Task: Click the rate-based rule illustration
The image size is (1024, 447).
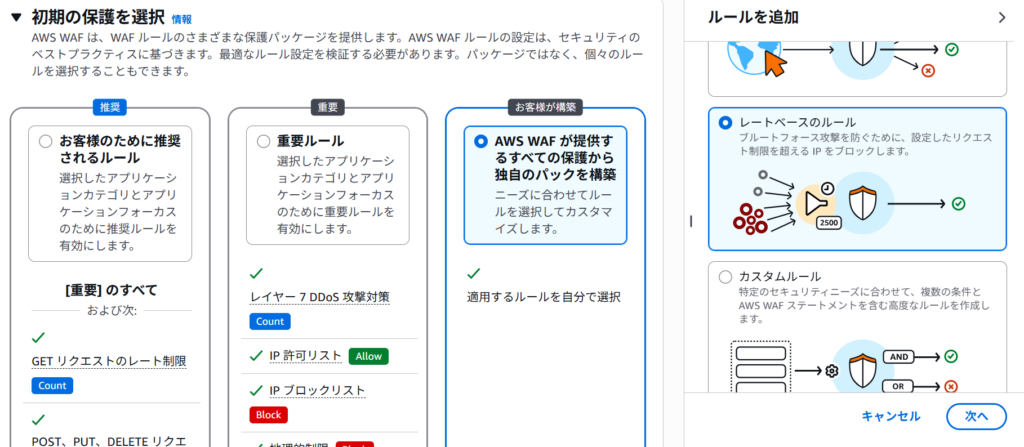Action: coord(848,204)
